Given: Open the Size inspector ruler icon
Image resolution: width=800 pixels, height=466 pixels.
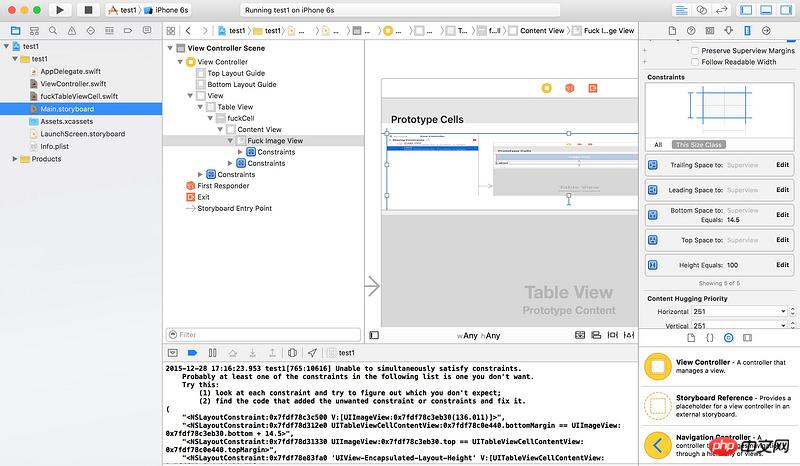Looking at the screenshot, I should pos(745,31).
